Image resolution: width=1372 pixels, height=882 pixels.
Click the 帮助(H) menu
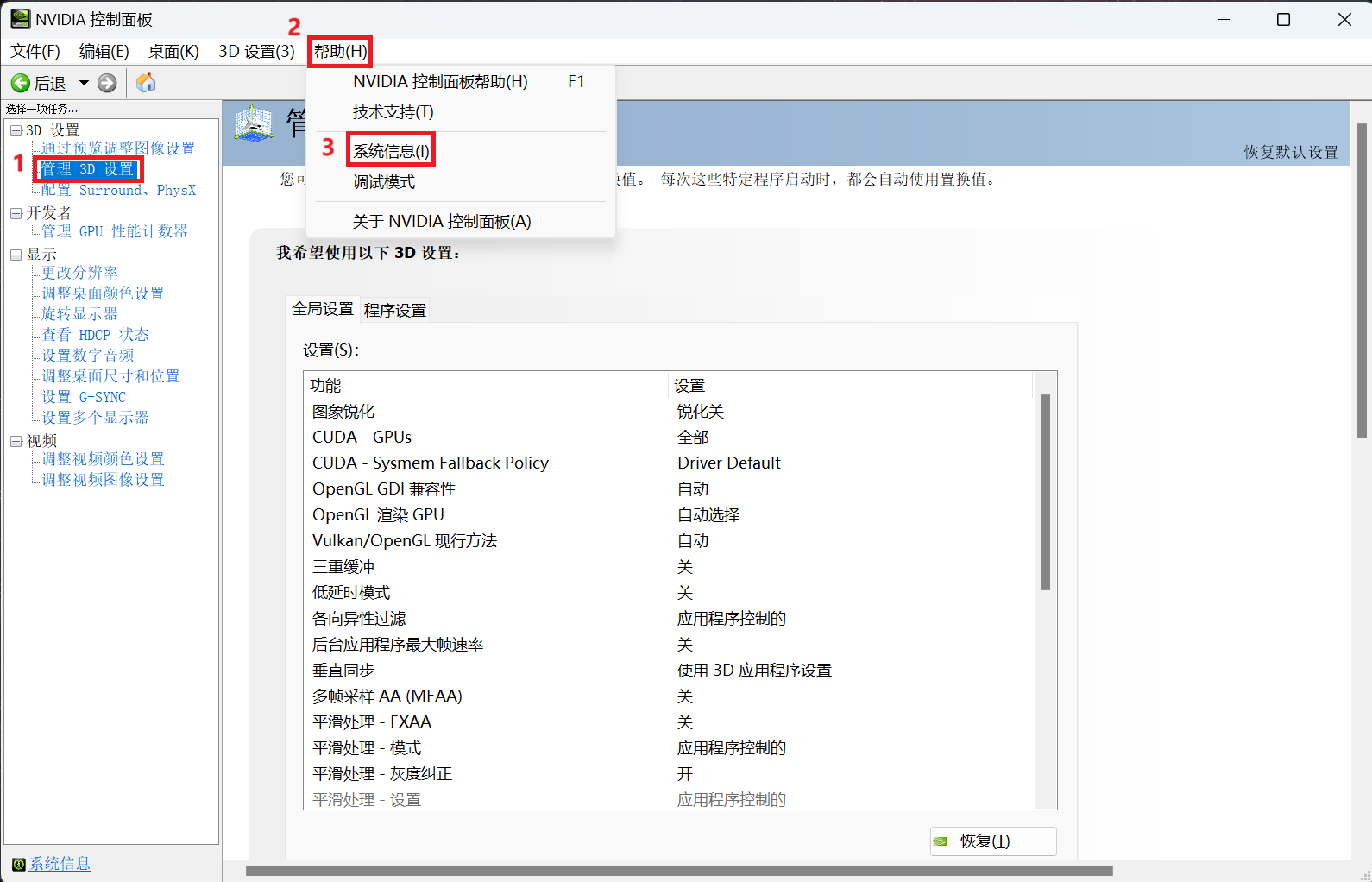coord(341,52)
